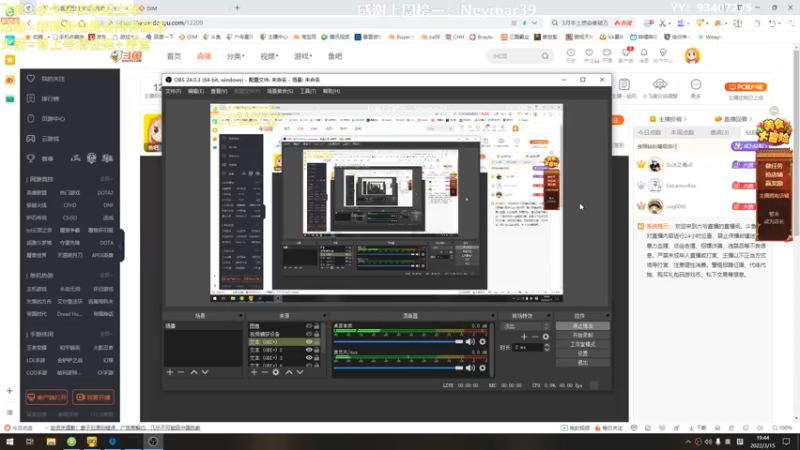
Task: Toggle lock on the image source
Action: (317, 326)
